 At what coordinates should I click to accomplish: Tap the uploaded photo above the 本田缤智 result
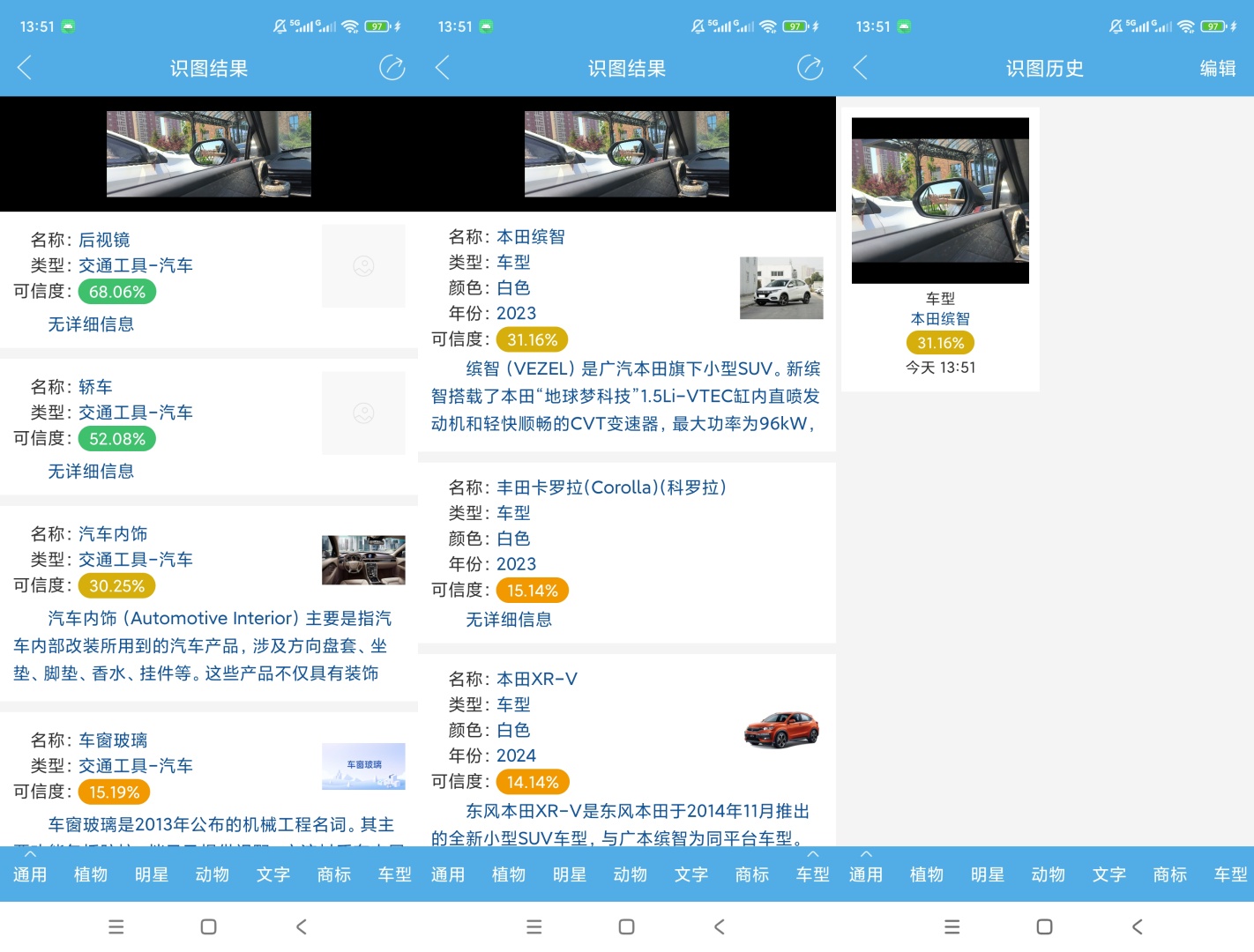pyautogui.click(x=627, y=153)
